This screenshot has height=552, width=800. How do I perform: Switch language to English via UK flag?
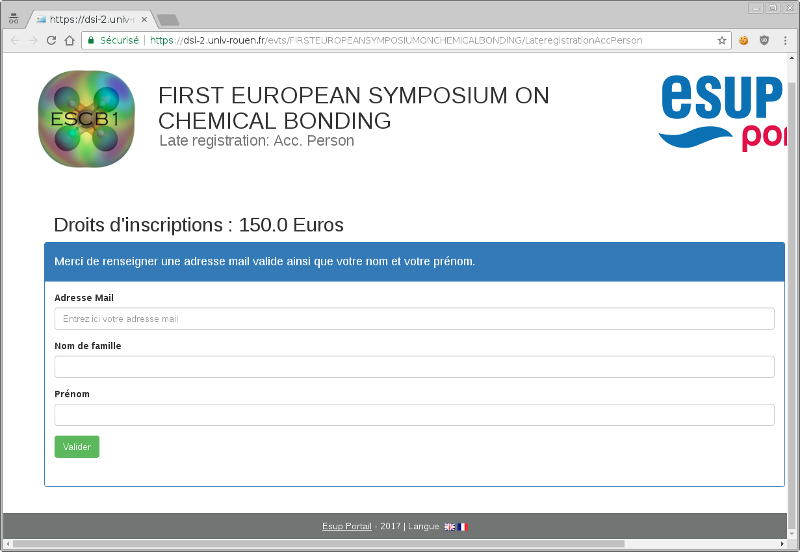tap(450, 526)
